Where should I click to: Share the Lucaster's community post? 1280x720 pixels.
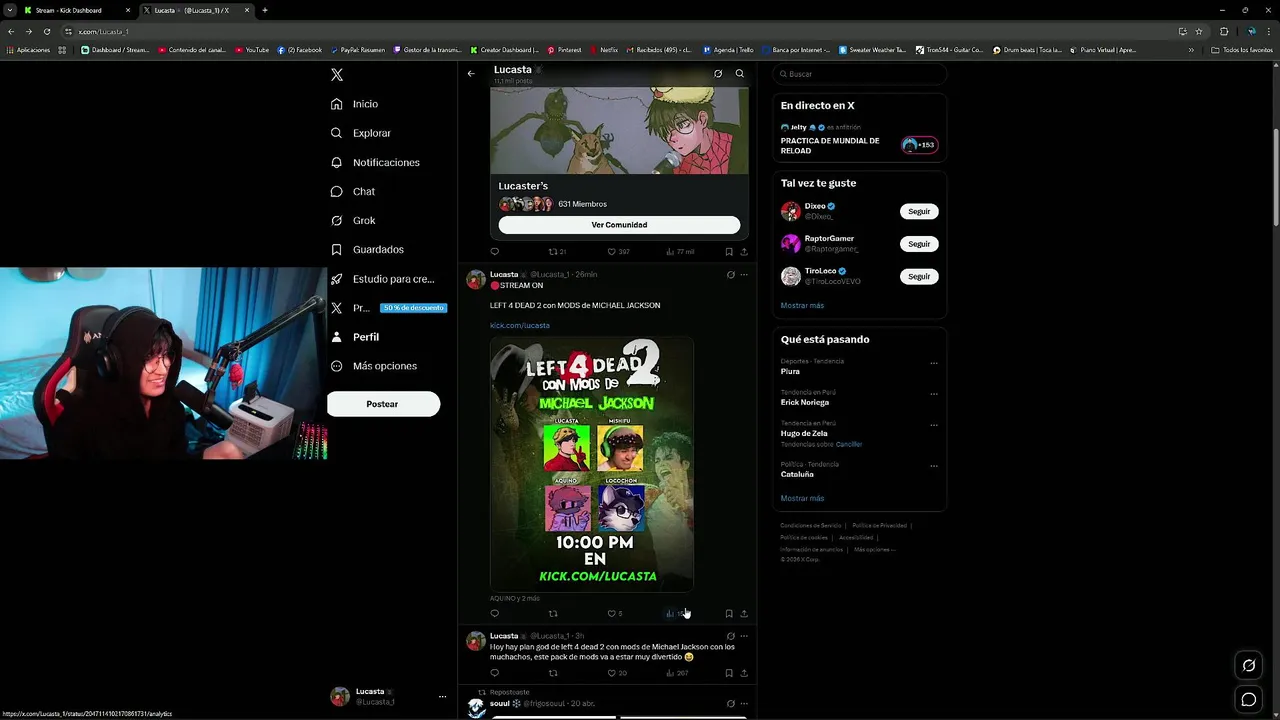click(744, 252)
